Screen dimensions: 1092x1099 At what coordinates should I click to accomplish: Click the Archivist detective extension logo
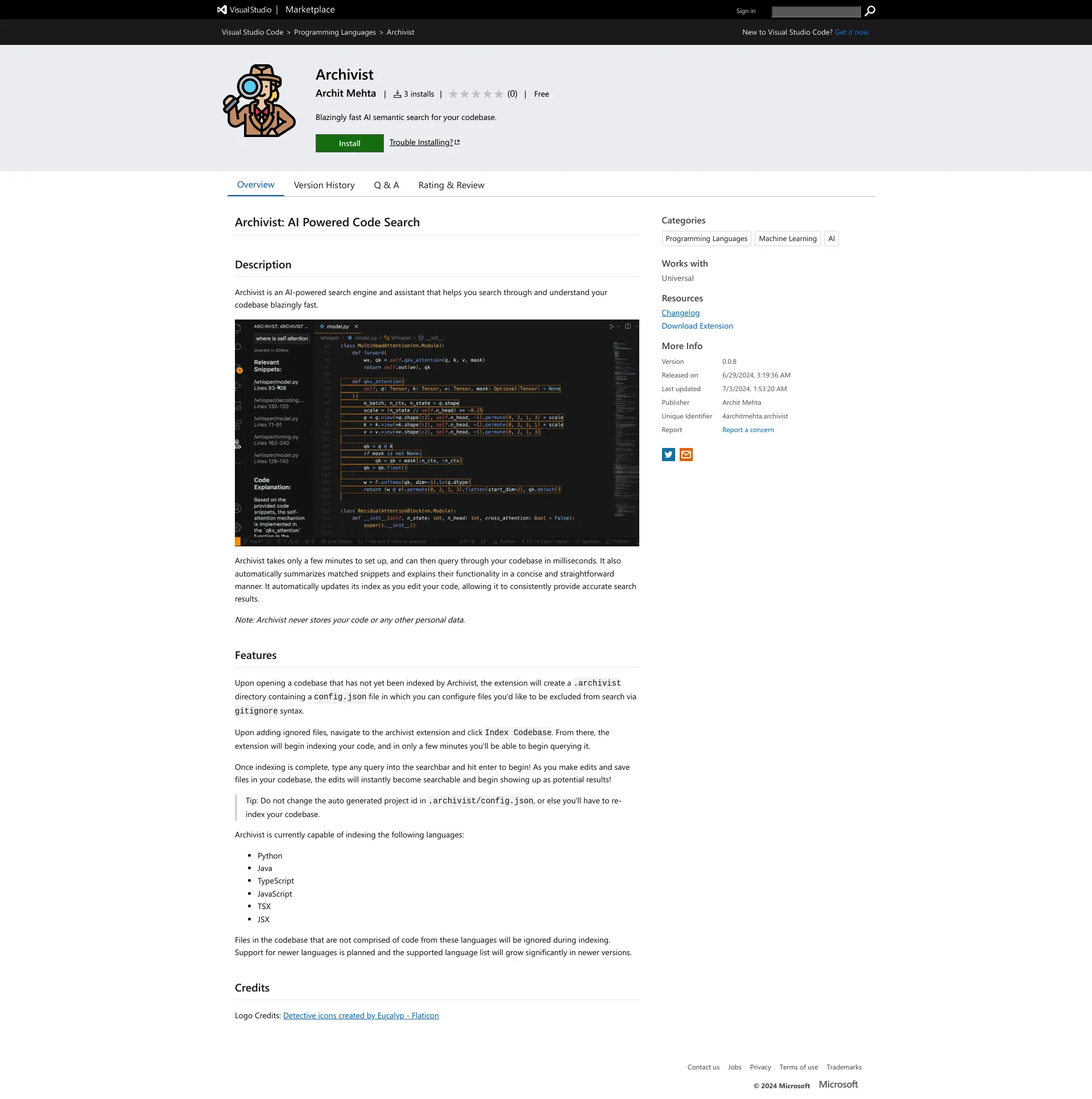coord(259,101)
